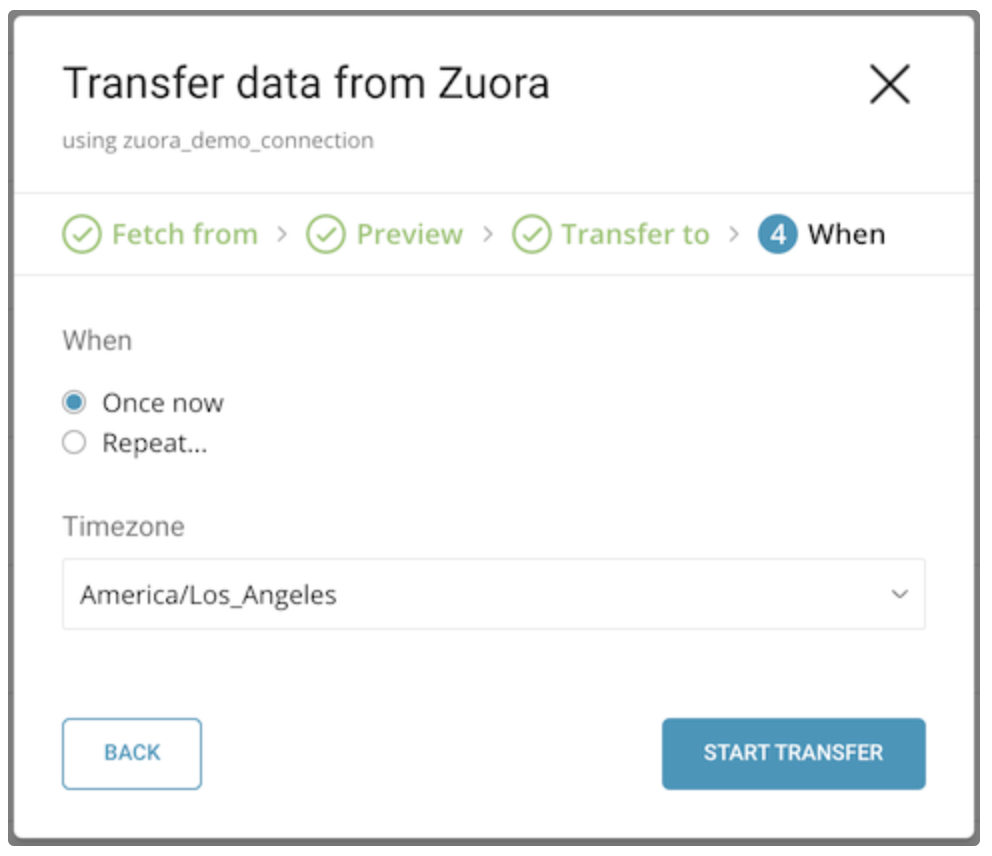Go to the Fetch from step
The width and height of the screenshot is (992, 856).
[x=184, y=235]
